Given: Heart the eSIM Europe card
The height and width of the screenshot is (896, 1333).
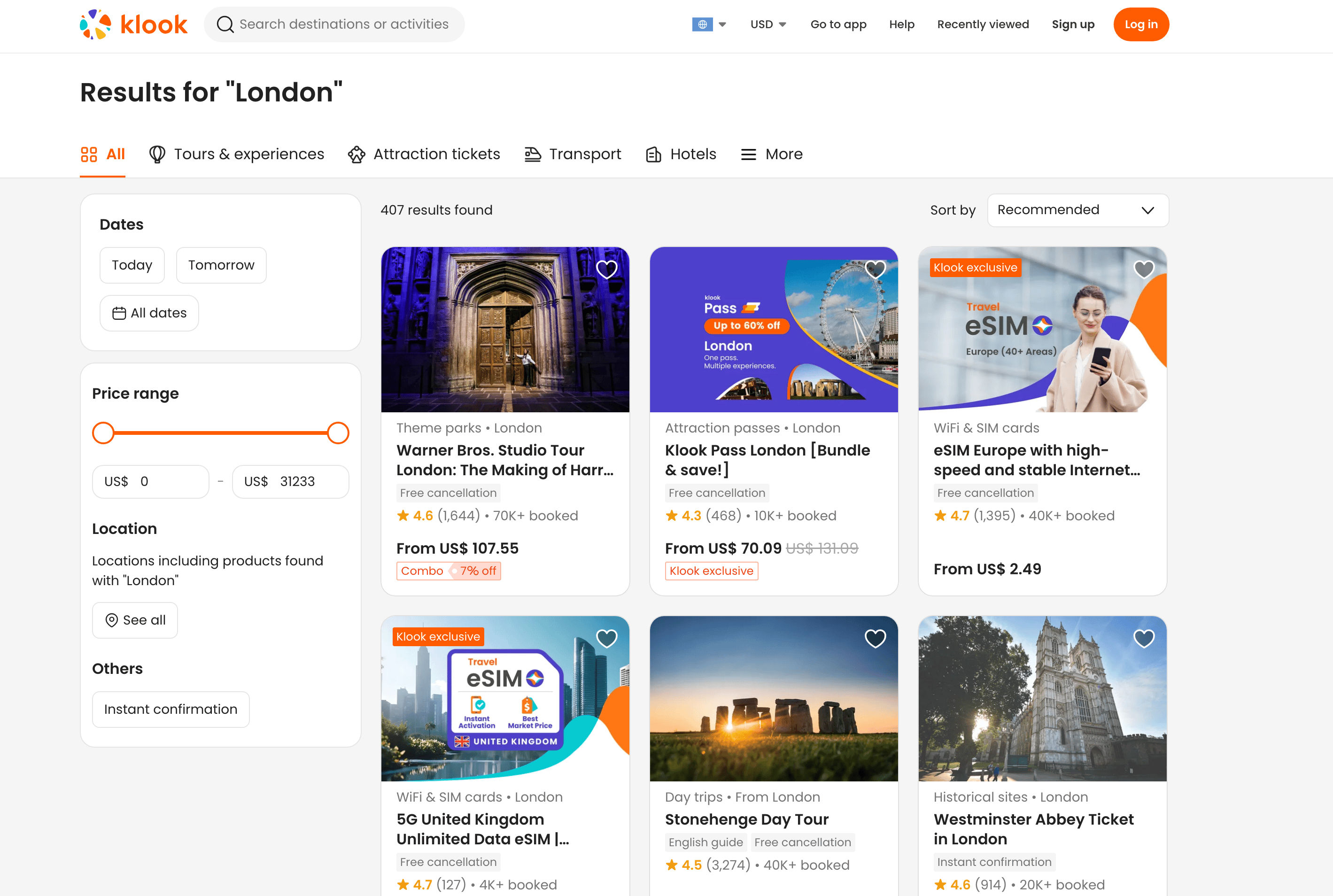Looking at the screenshot, I should coord(1143,269).
